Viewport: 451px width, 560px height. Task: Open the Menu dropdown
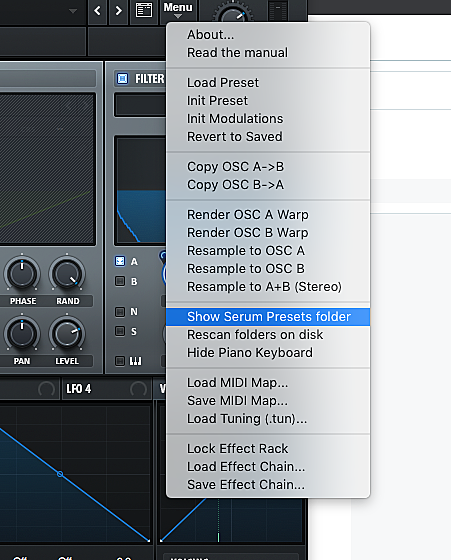click(x=178, y=10)
